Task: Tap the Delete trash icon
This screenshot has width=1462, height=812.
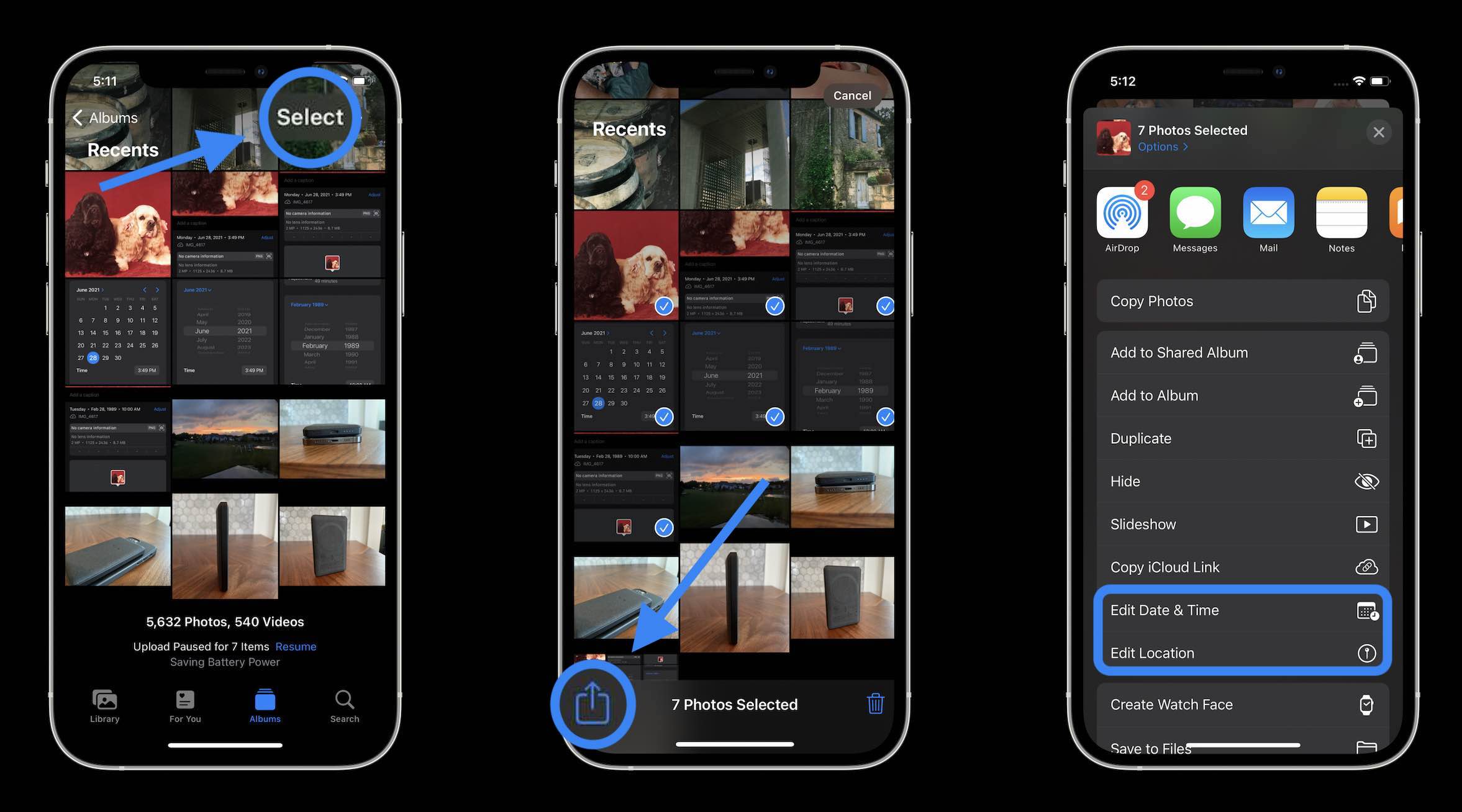Action: [874, 704]
